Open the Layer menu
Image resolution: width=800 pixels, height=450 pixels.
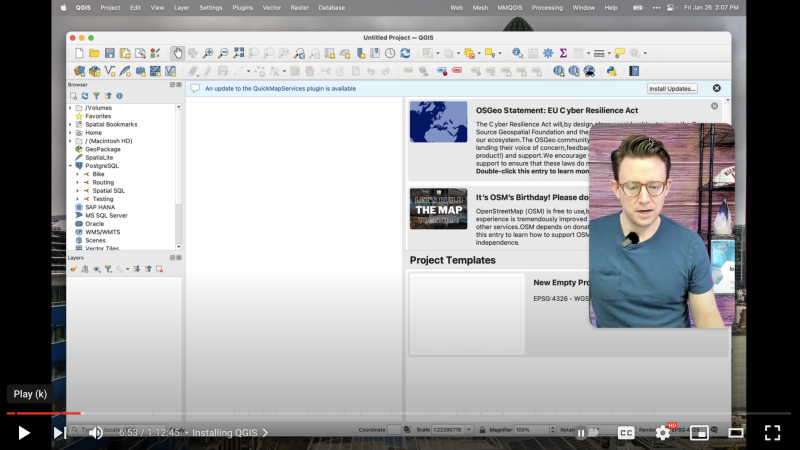pos(182,8)
